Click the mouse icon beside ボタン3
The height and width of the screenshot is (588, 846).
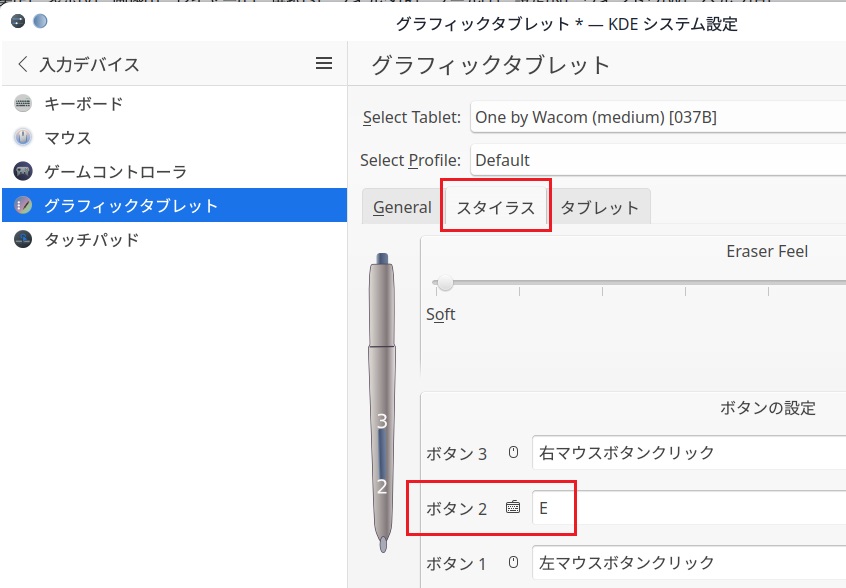click(514, 453)
